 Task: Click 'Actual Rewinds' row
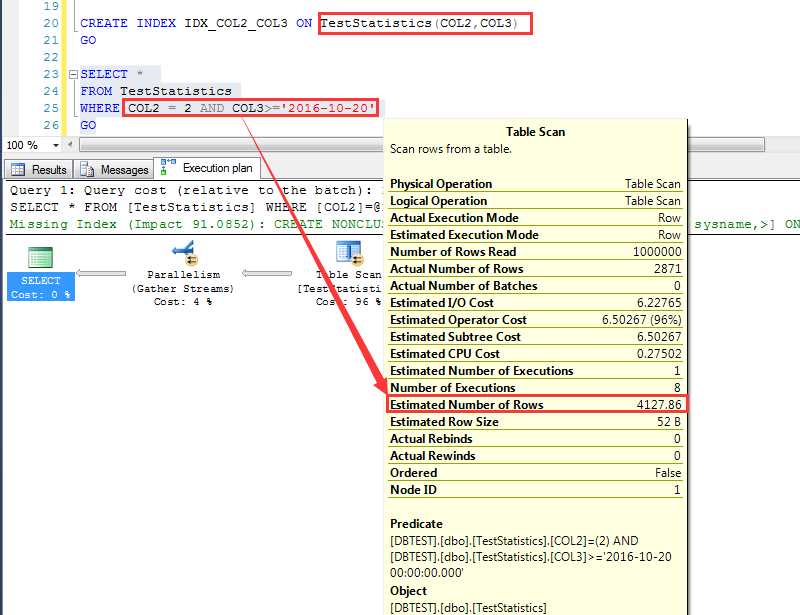click(x=536, y=456)
